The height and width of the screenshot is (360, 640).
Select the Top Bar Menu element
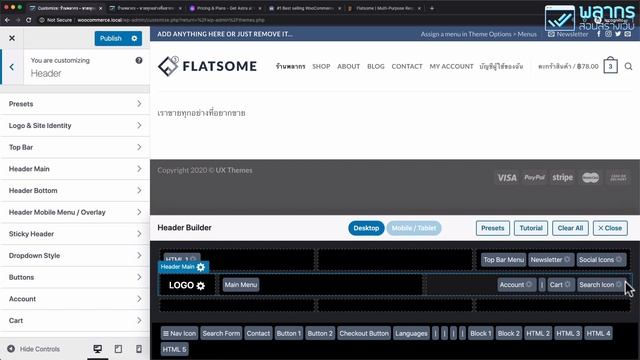tap(503, 260)
